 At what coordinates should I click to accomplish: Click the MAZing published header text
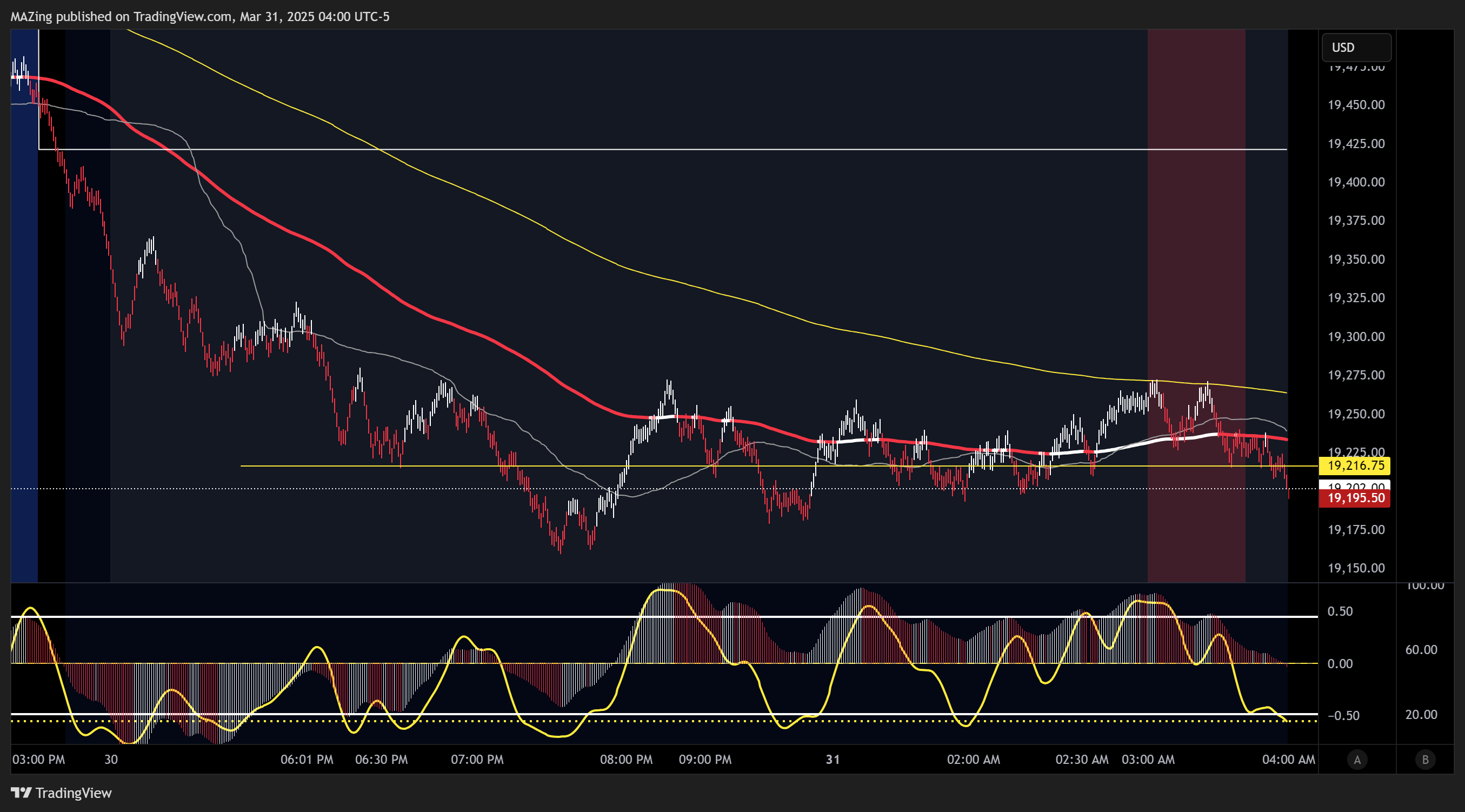pyautogui.click(x=200, y=17)
